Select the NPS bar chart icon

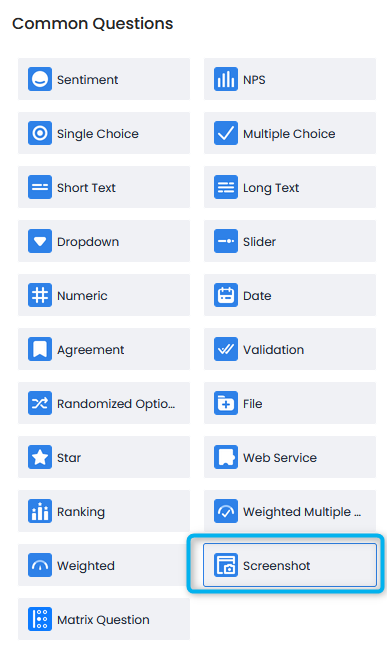[226, 79]
